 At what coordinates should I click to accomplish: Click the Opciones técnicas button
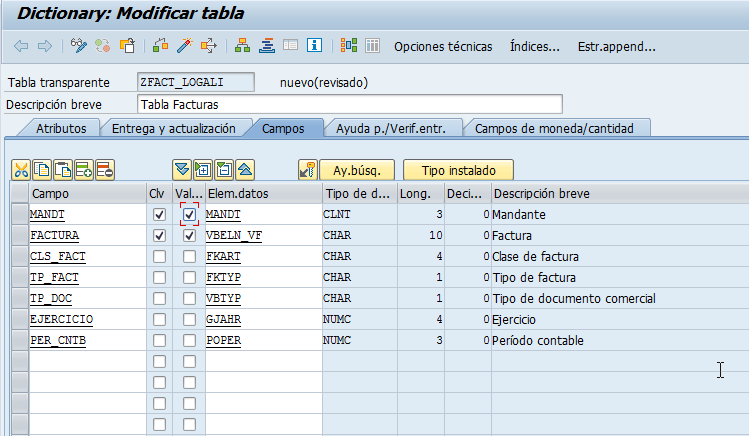(x=443, y=46)
